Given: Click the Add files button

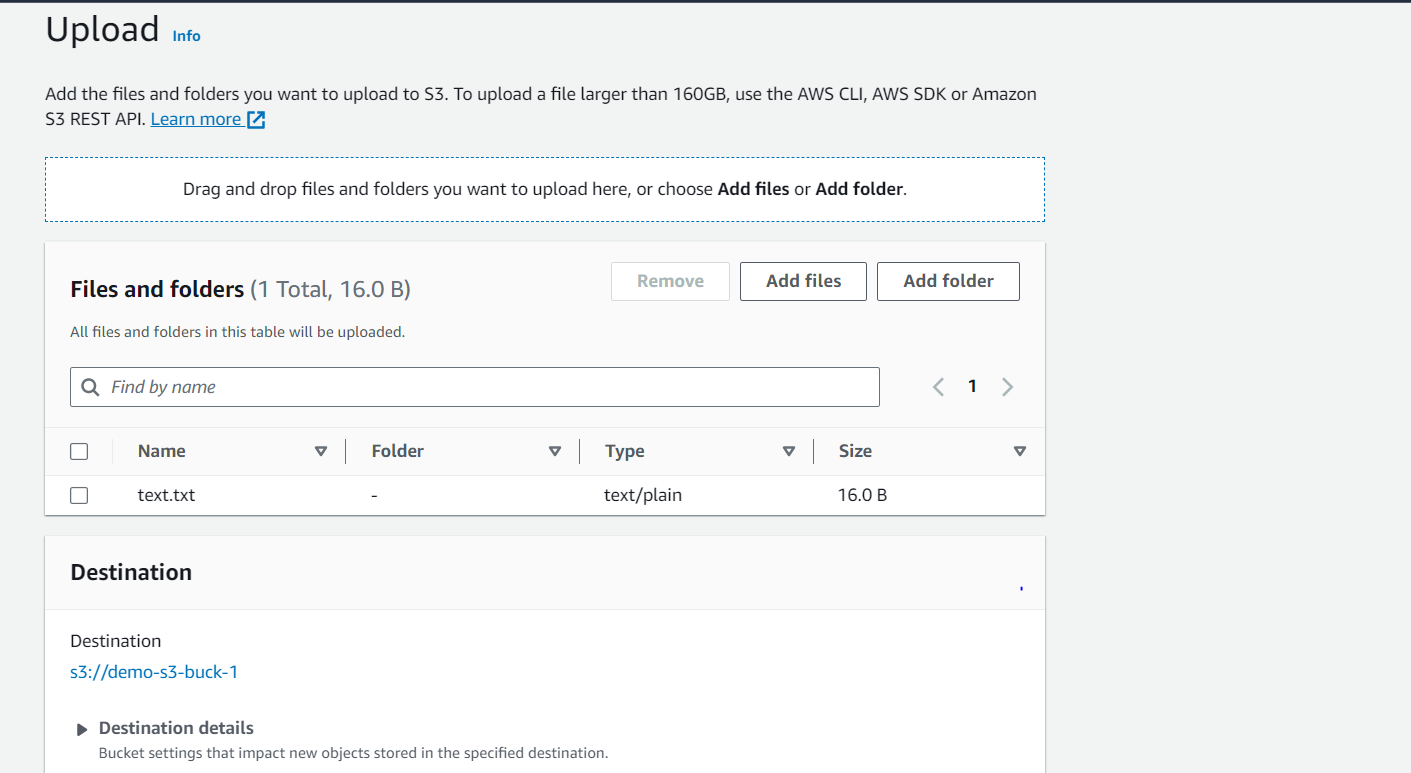Looking at the screenshot, I should click(803, 281).
